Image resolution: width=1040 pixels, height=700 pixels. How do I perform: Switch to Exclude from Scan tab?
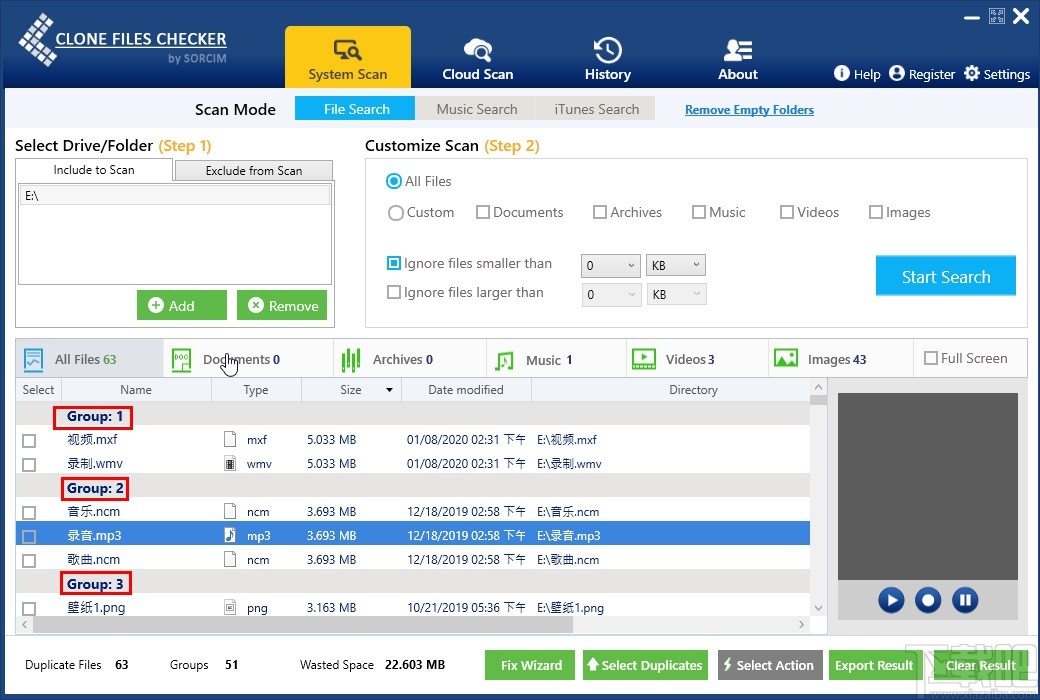pos(253,171)
